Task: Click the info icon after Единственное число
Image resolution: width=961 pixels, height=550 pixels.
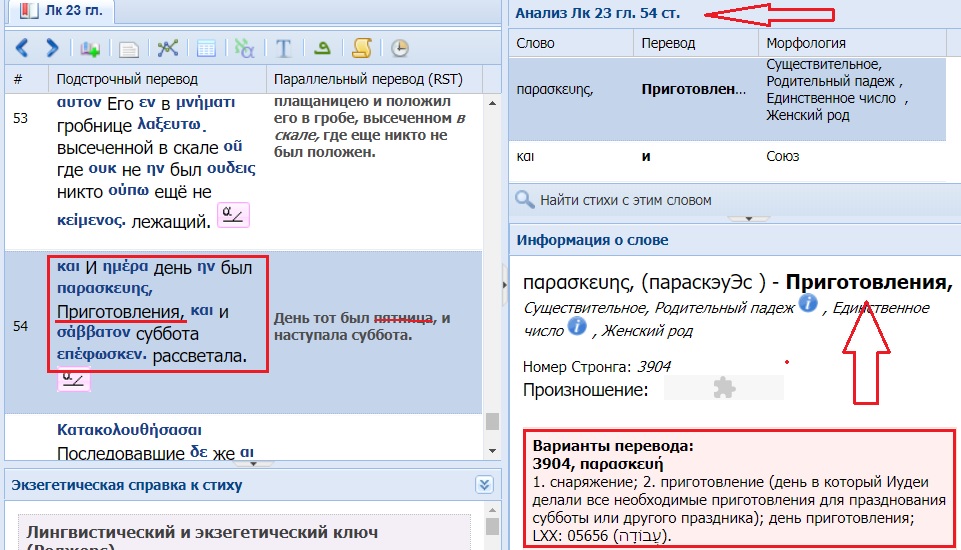Action: [x=577, y=327]
